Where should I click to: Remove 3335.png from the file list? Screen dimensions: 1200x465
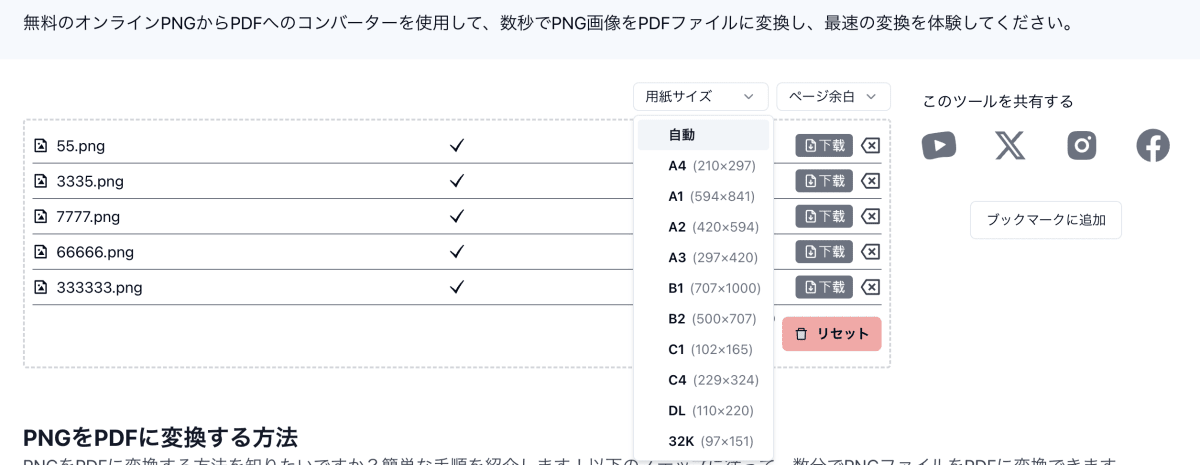pos(871,181)
